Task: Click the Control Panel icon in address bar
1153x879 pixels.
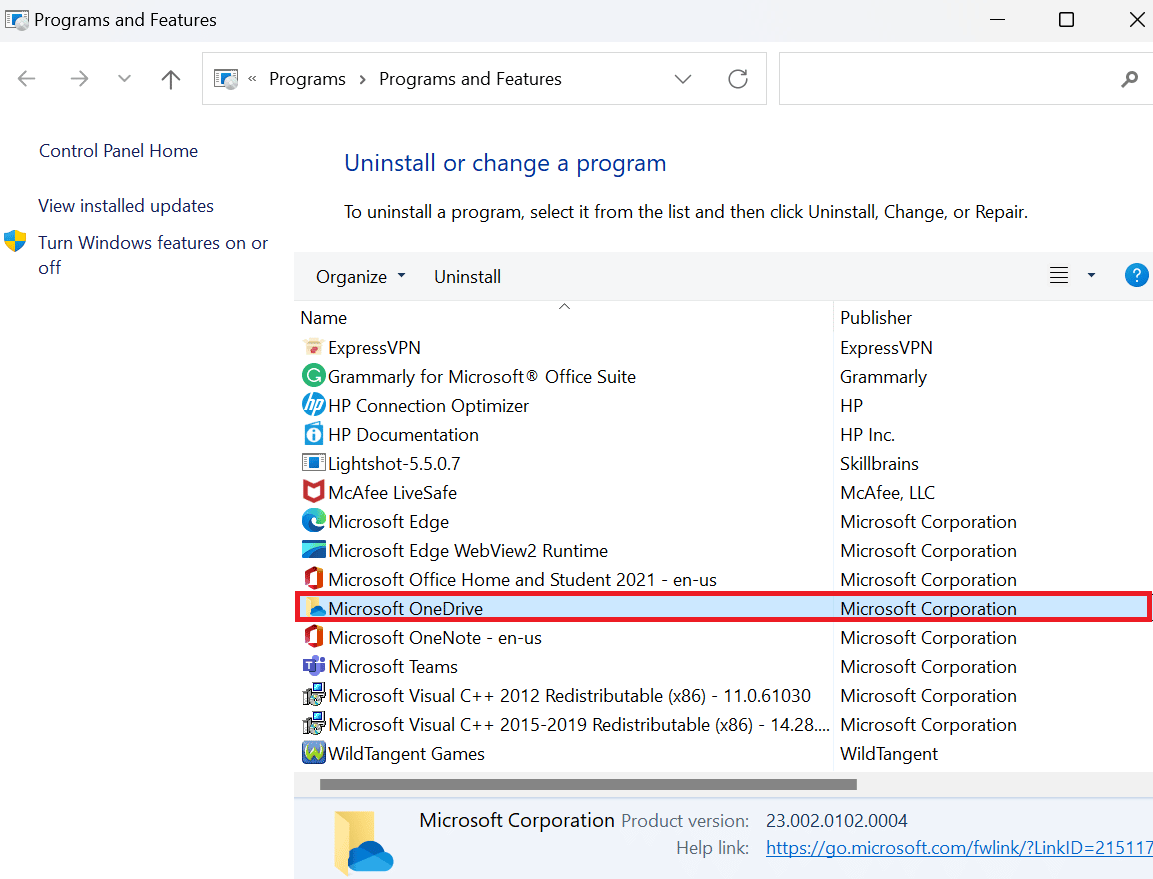Action: [226, 79]
